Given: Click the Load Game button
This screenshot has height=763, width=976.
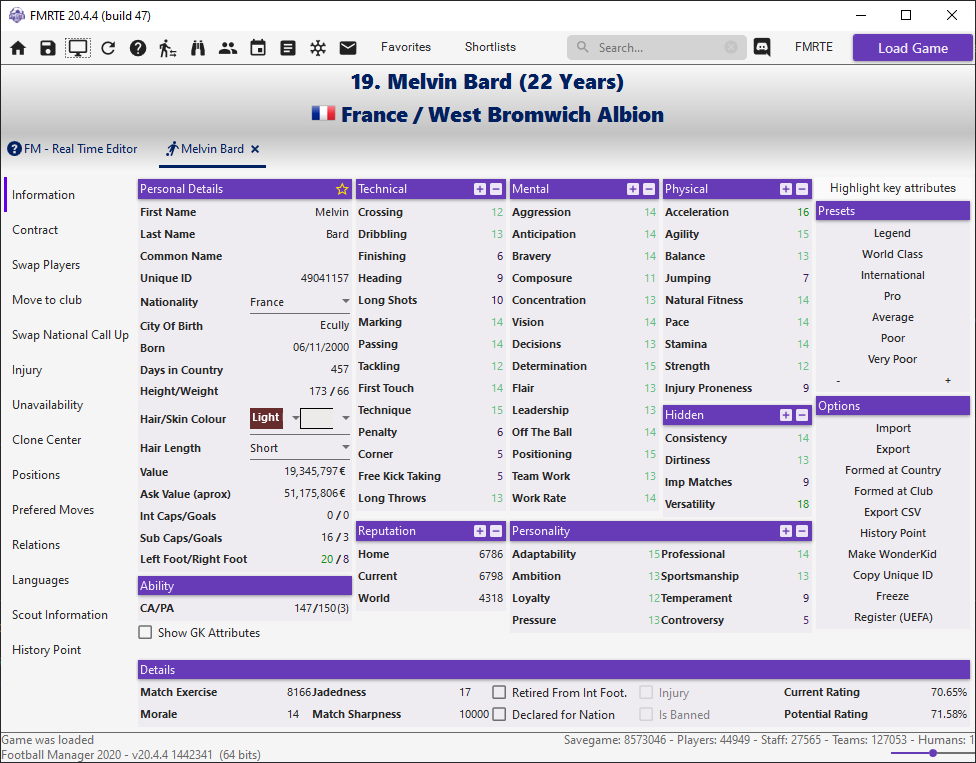Looking at the screenshot, I should tap(912, 48).
